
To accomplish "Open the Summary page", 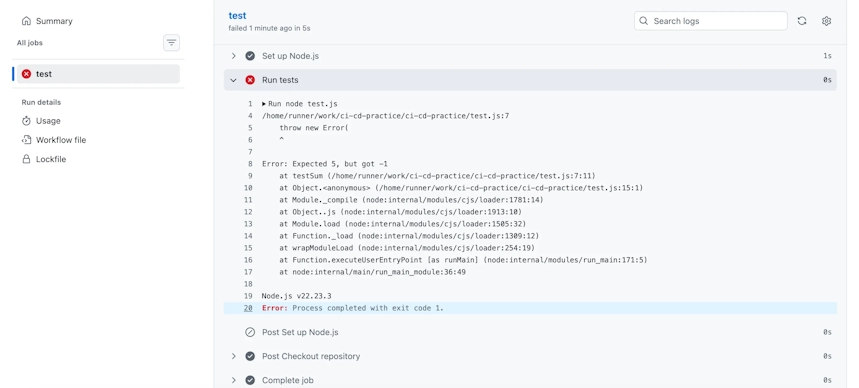I will coord(54,21).
